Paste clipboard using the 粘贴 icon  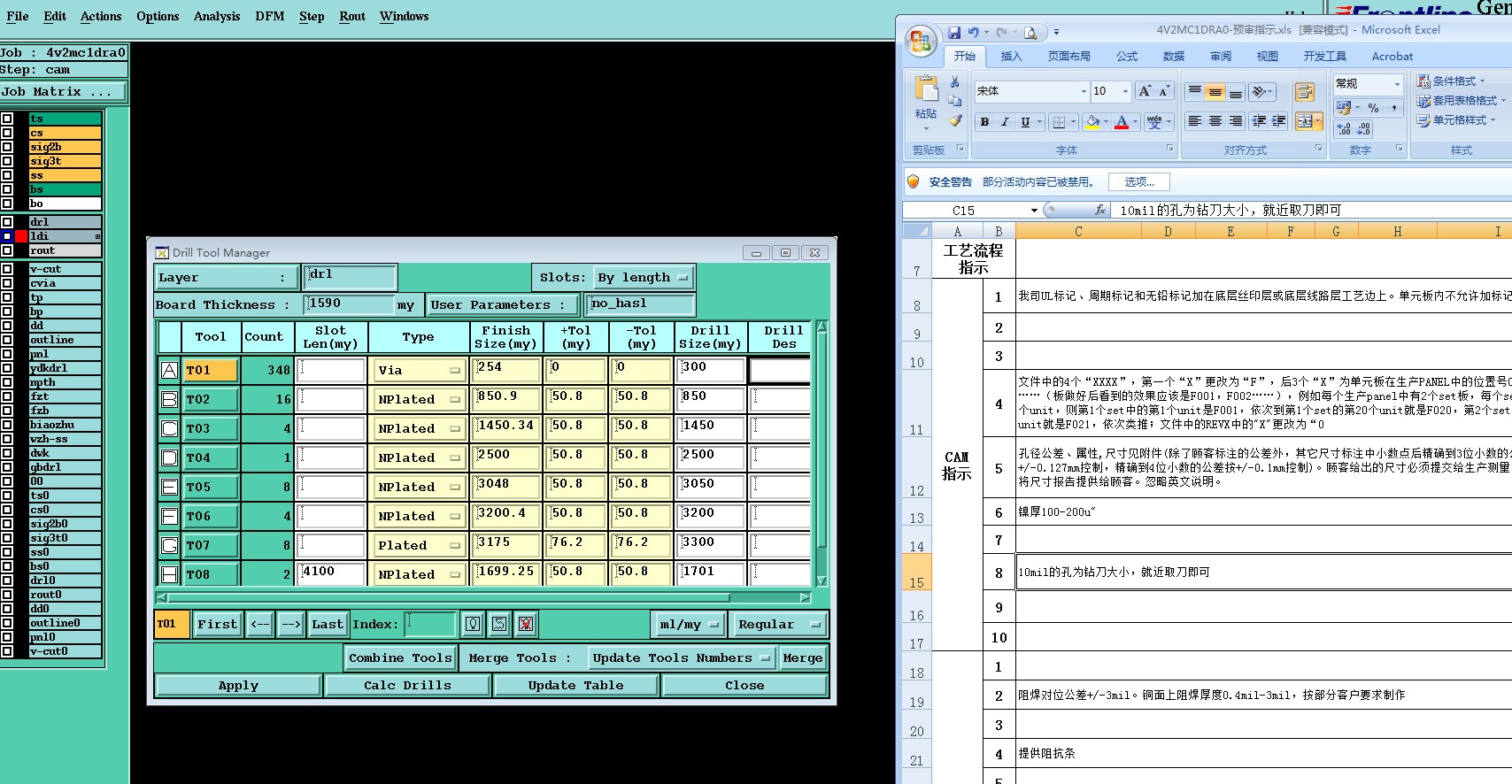click(926, 90)
